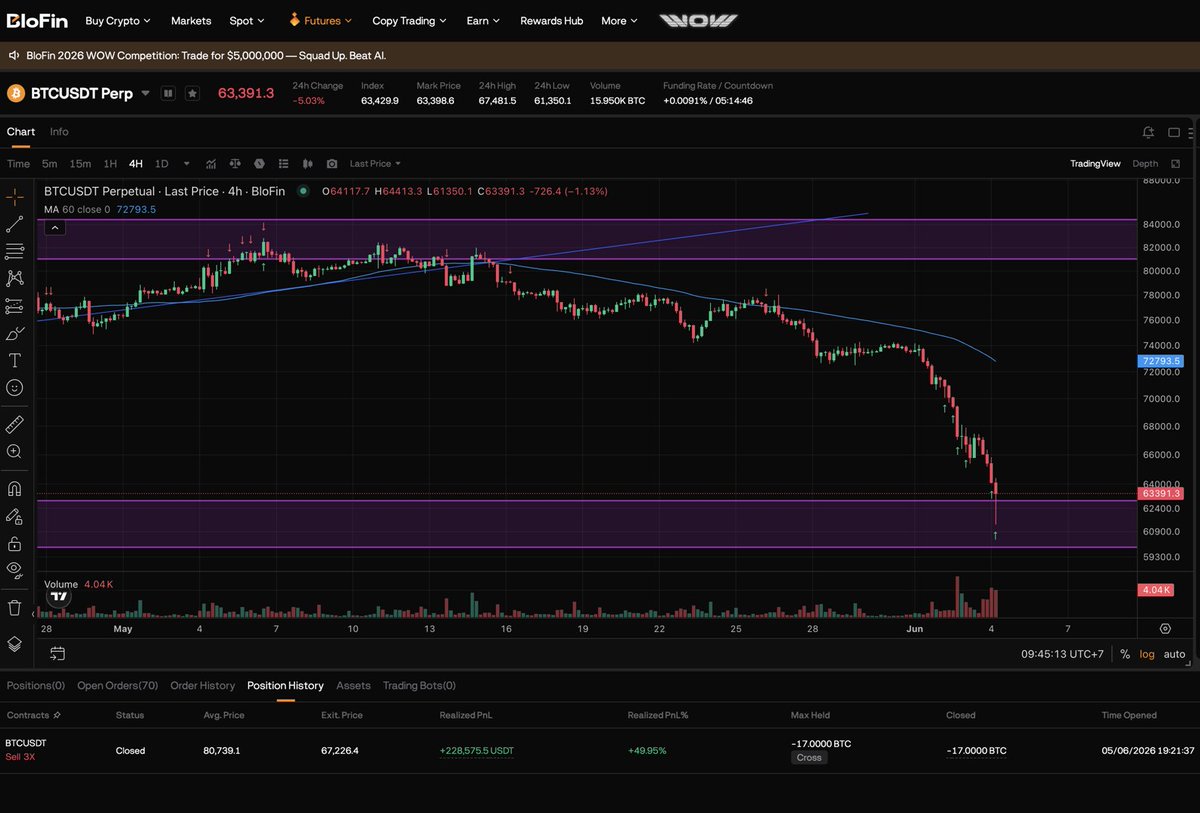Click the BloFin logo
The width and height of the screenshot is (1200, 813).
point(35,20)
